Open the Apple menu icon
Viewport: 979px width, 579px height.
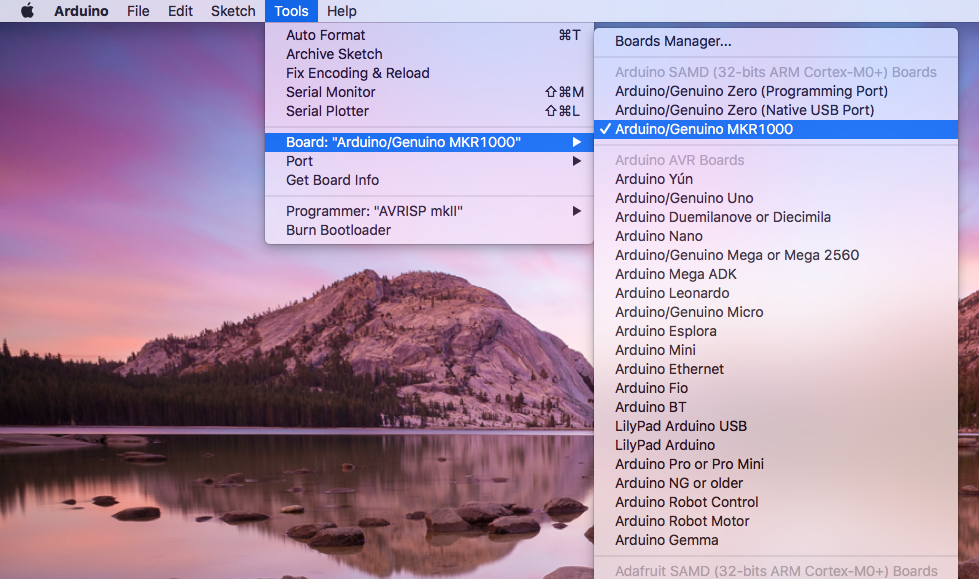click(27, 11)
